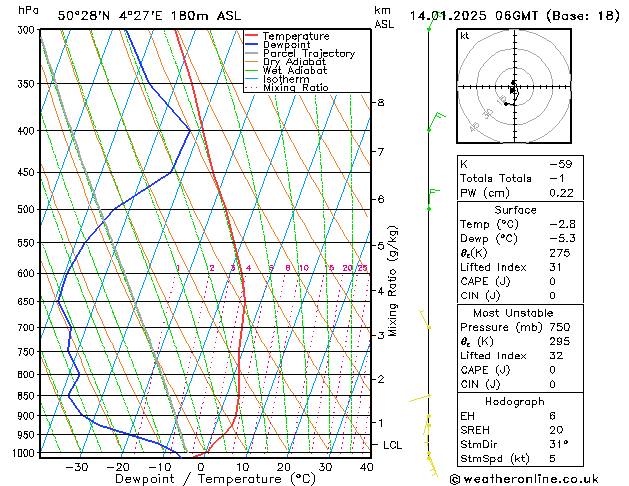
Task: Select the Isotherm legend entry
Action: pyautogui.click(x=289, y=79)
